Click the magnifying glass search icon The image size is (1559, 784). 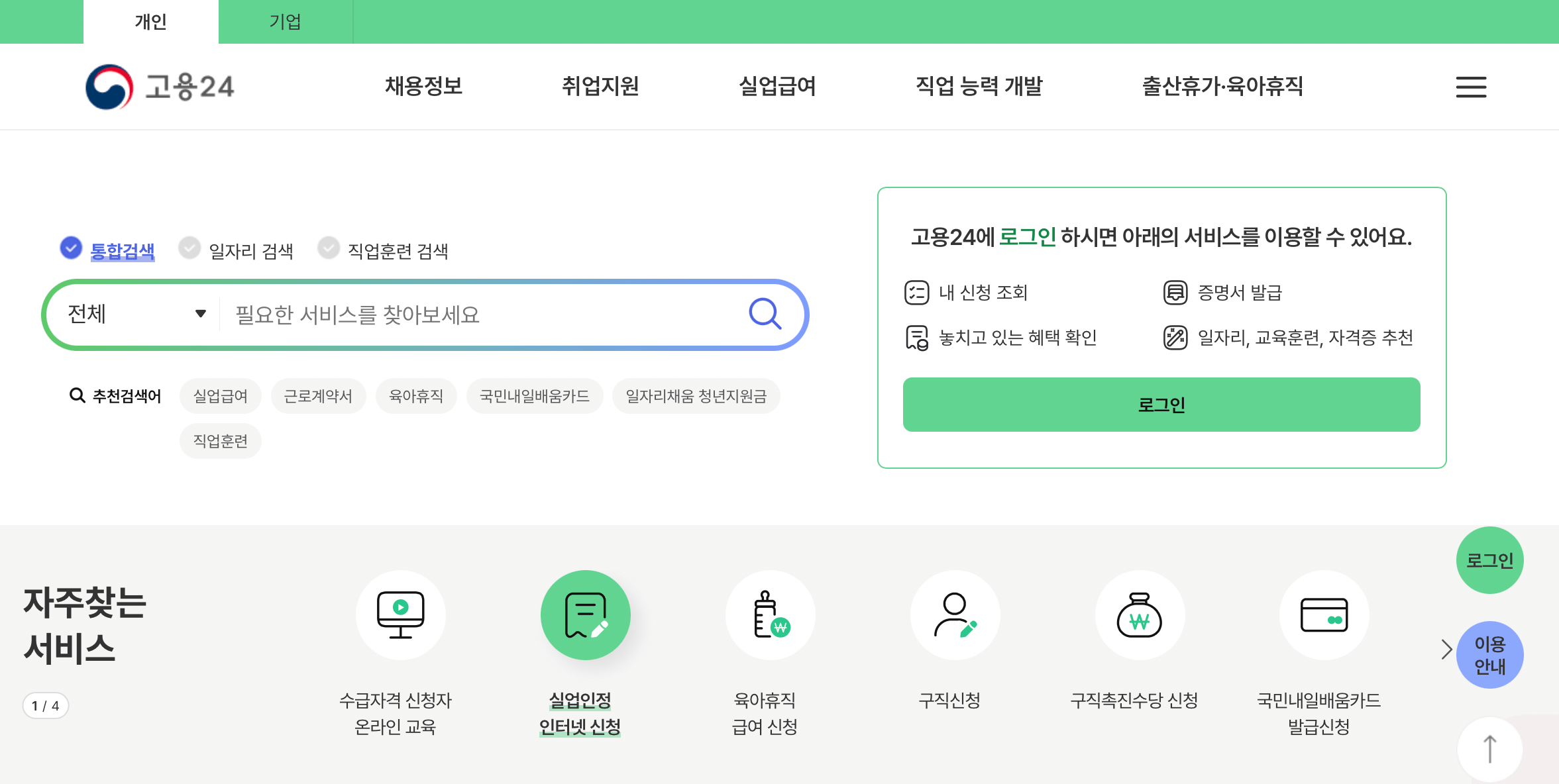(765, 314)
